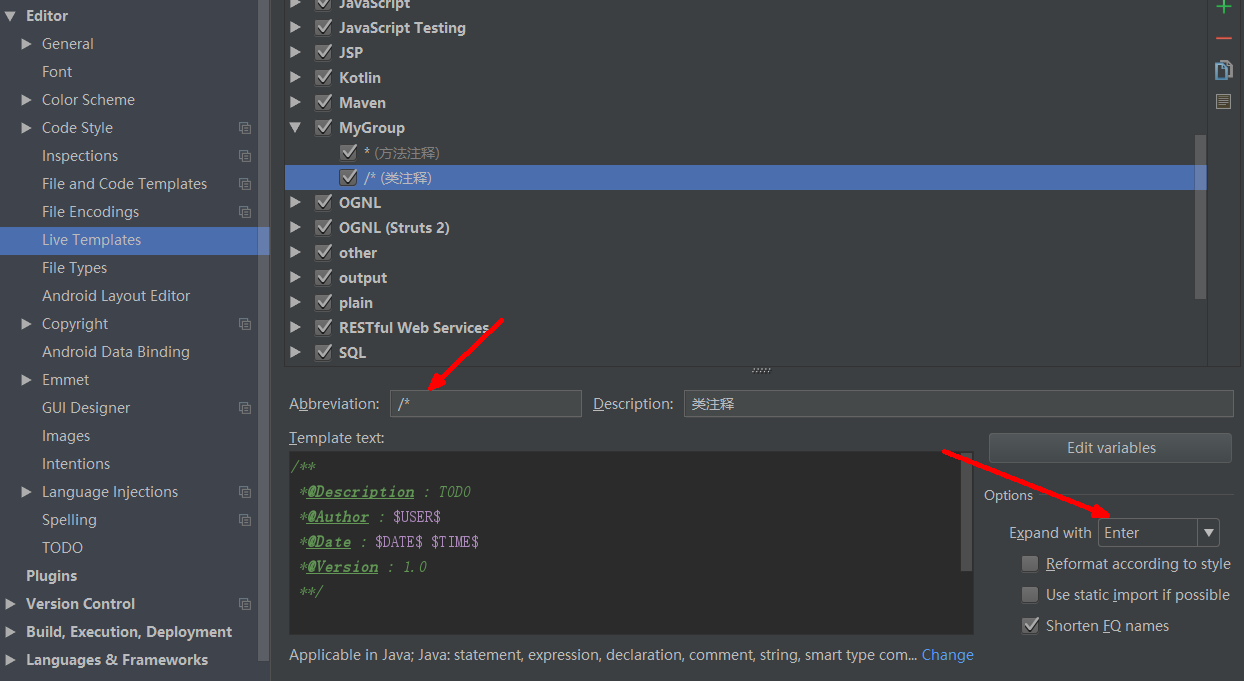The width and height of the screenshot is (1244, 681).
Task: Disable the /* (类注释) template checkbox
Action: tap(348, 178)
